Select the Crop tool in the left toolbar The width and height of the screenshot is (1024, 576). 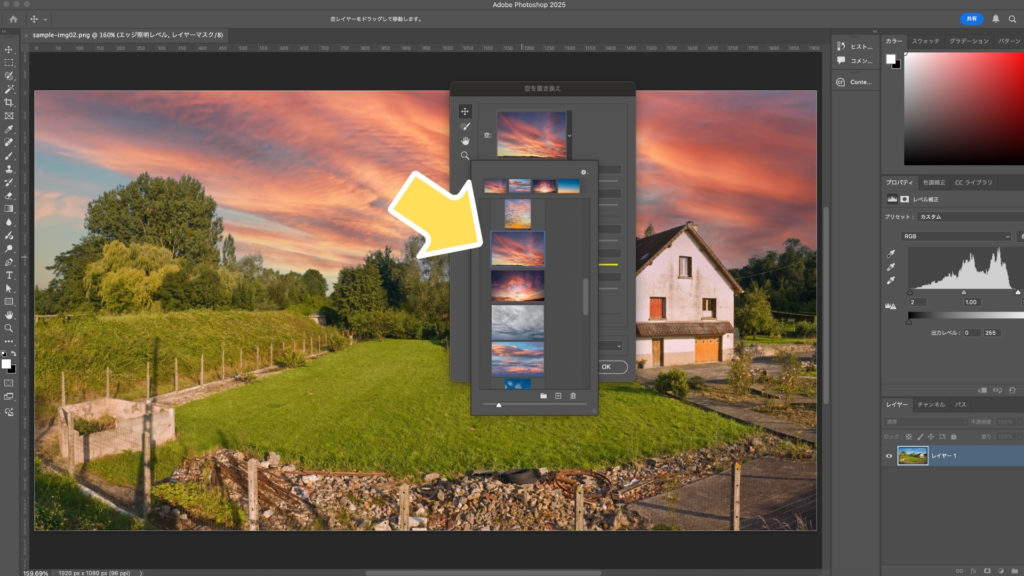click(x=9, y=103)
